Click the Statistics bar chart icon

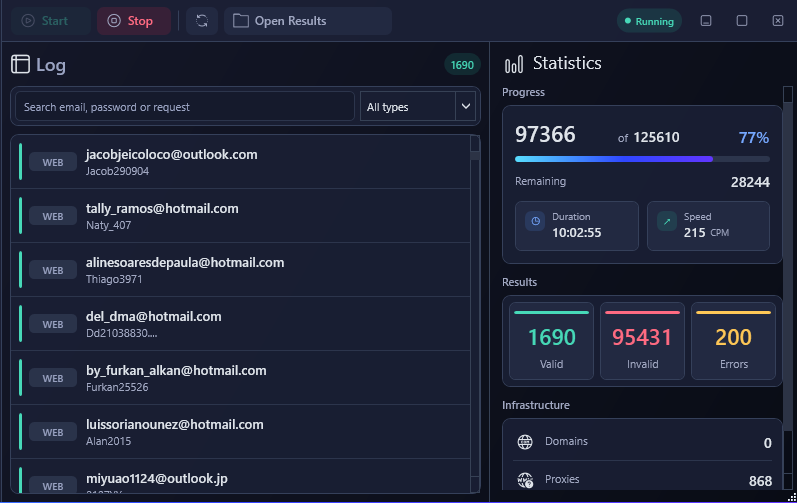point(513,64)
